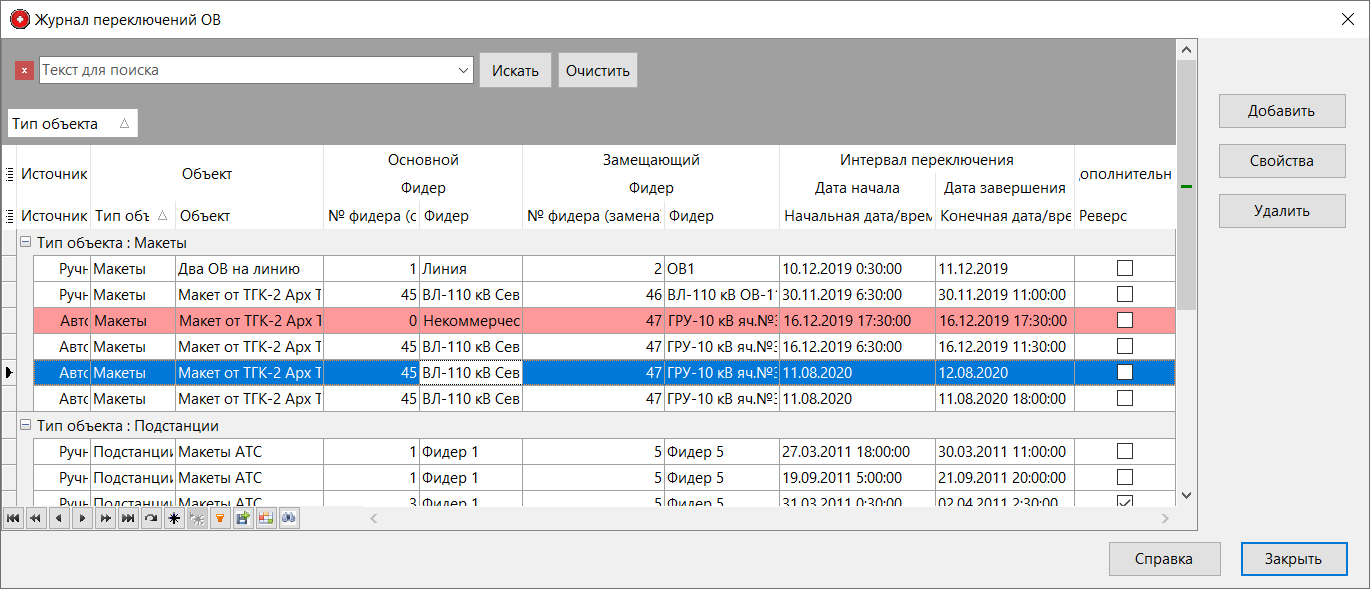Check Реверс for the first Макеты row
Viewport: 1370px width, 589px height.
point(1124,268)
